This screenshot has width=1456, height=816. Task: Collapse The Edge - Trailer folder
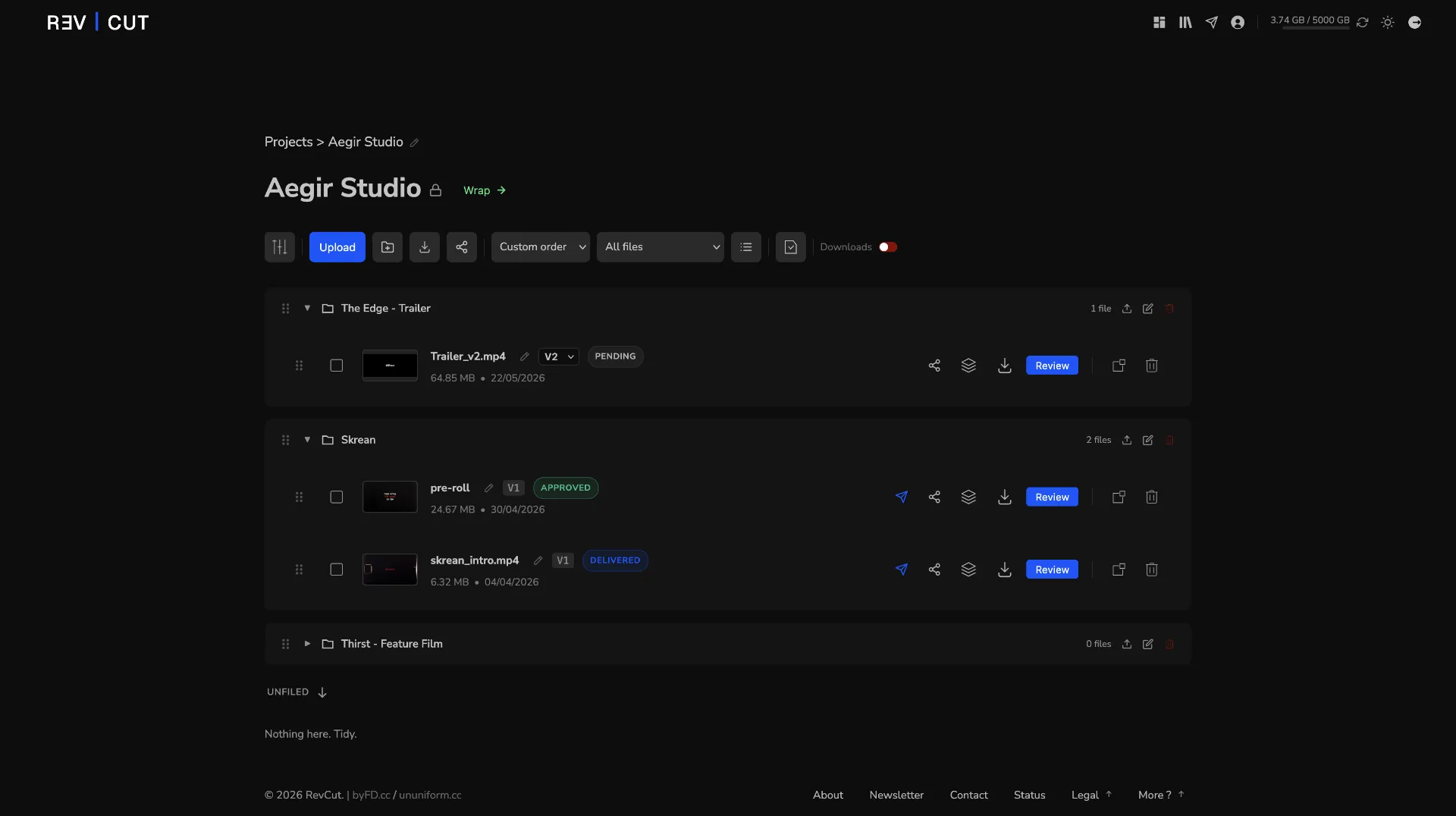(307, 309)
